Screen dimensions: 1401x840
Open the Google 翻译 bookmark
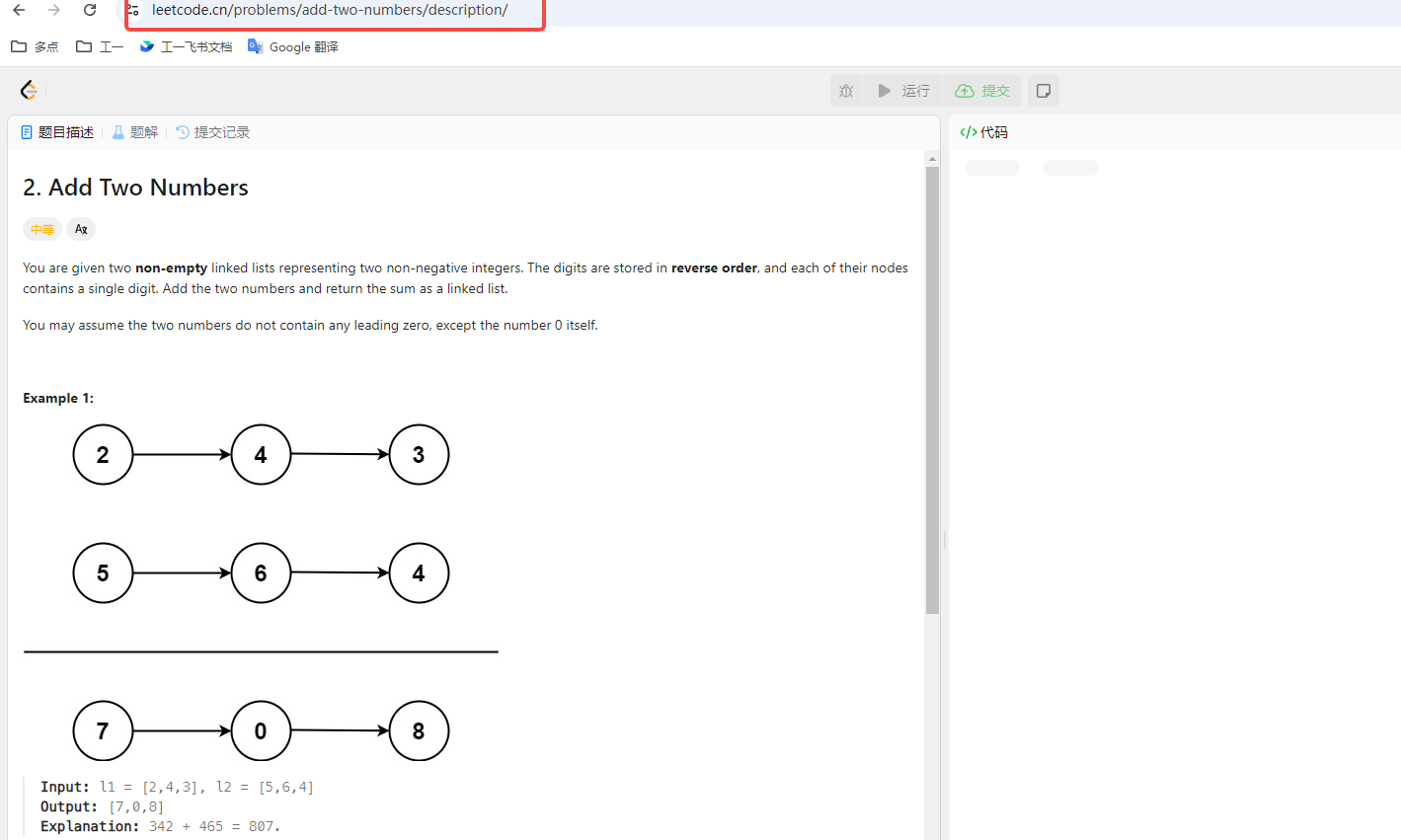293,46
